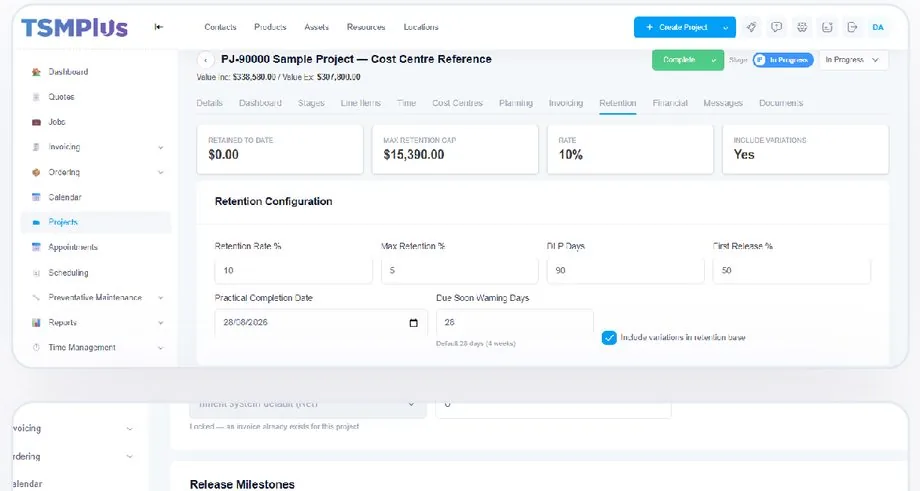Screen dimensions: 920x491
Task: Switch to the Cost Centres tab
Action: click(457, 103)
